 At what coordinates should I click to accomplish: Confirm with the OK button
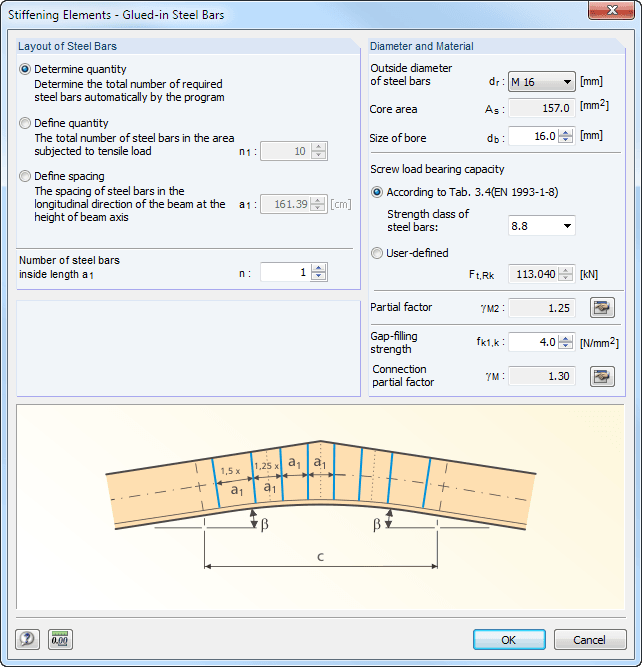(509, 639)
